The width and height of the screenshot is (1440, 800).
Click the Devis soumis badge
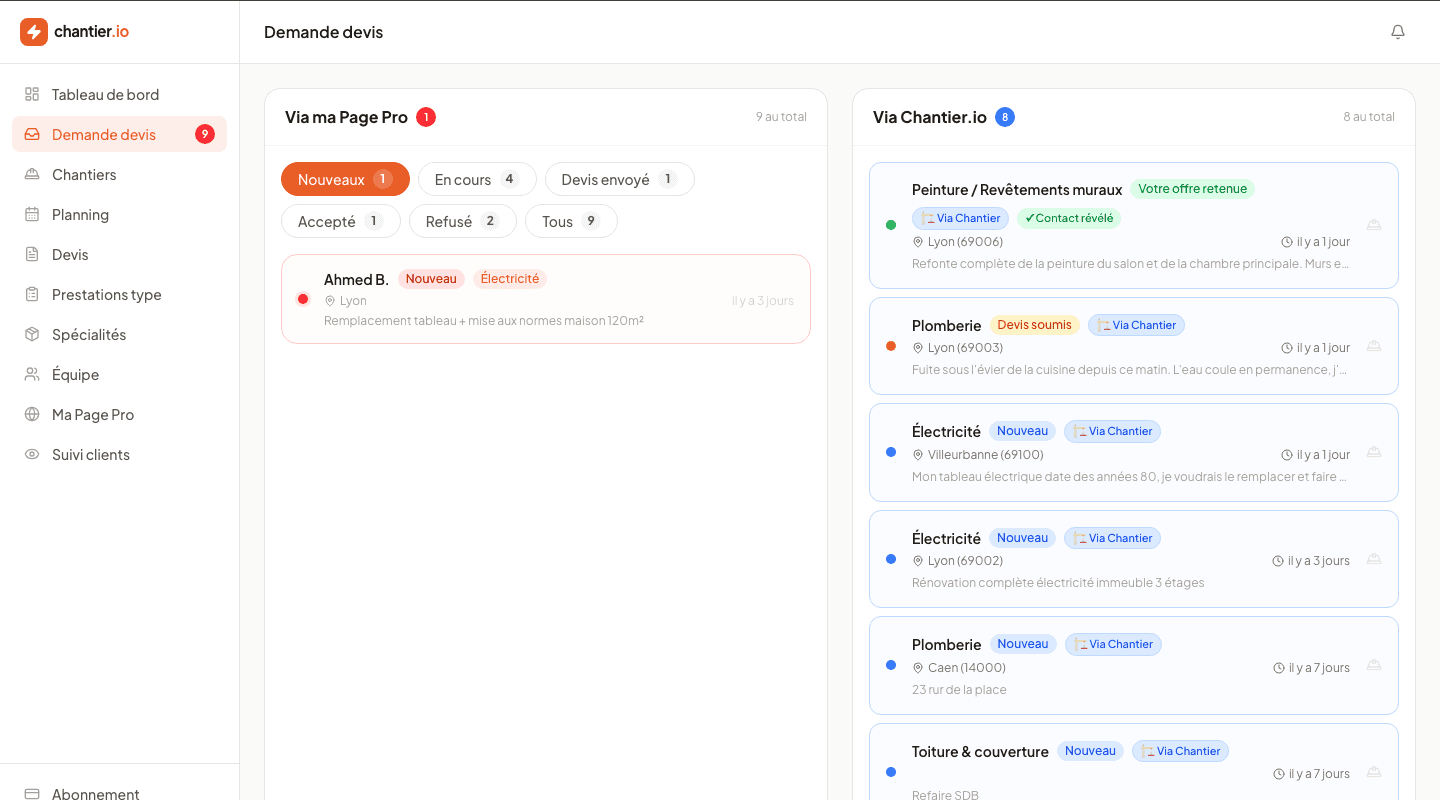(1035, 325)
